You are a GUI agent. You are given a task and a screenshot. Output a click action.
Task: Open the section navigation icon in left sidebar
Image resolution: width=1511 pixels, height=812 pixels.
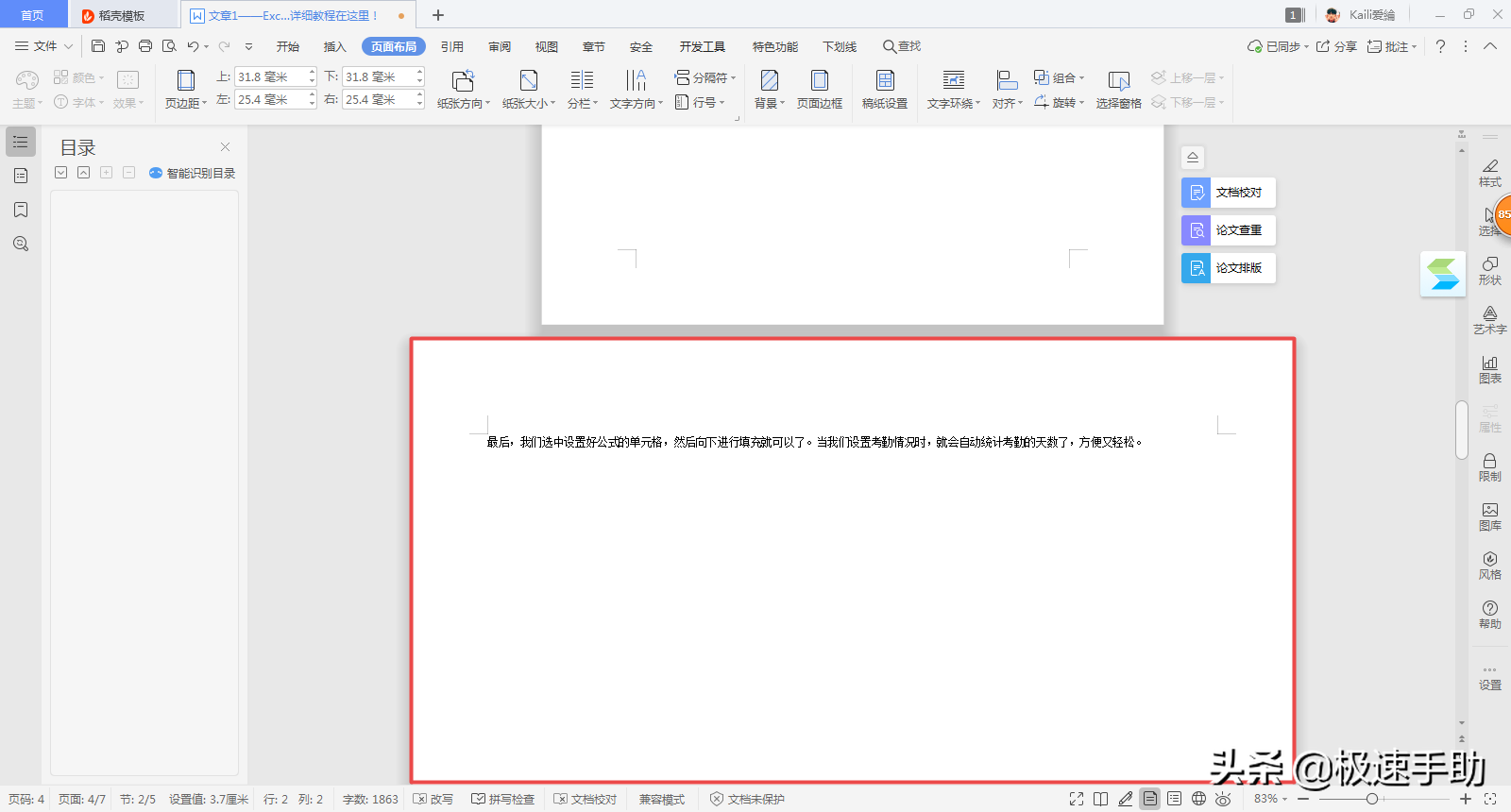(21, 176)
